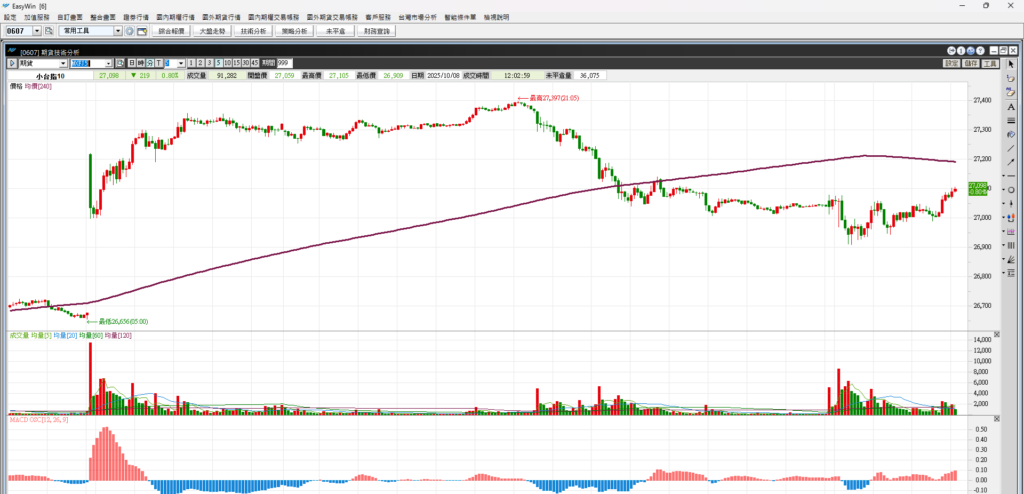The height and width of the screenshot is (494, 1024).
Task: Choose the circle shape drawing tool
Action: coord(1011,190)
